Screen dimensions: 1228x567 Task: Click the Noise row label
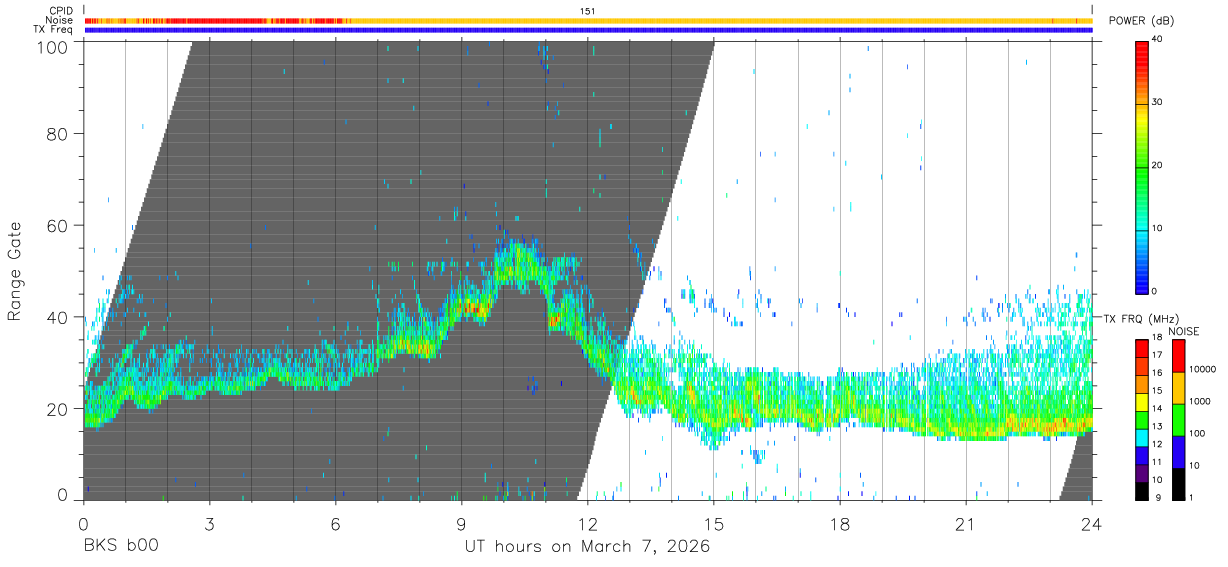coord(61,20)
